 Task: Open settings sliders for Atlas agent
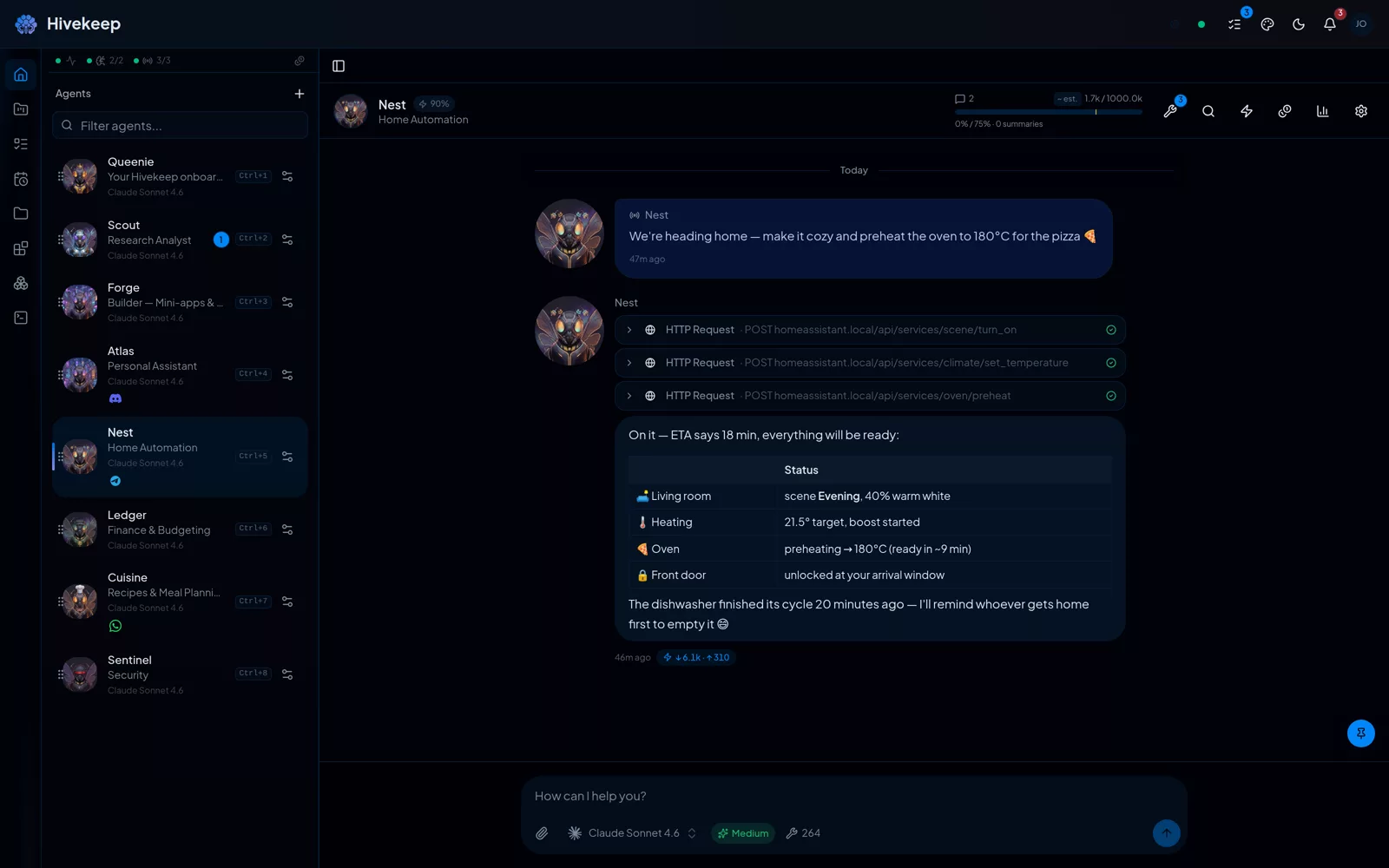[287, 375]
